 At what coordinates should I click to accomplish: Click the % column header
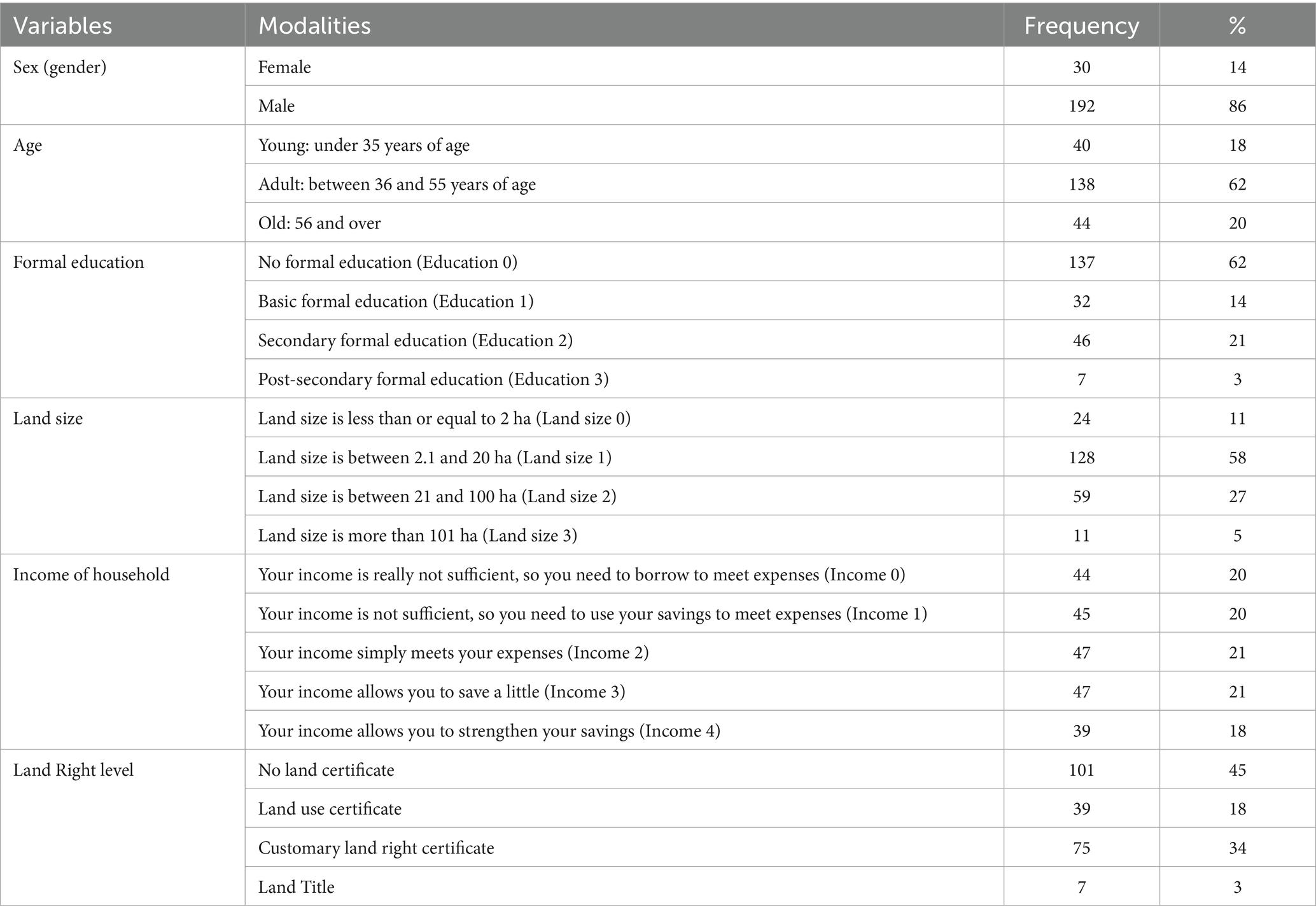coord(1237,25)
